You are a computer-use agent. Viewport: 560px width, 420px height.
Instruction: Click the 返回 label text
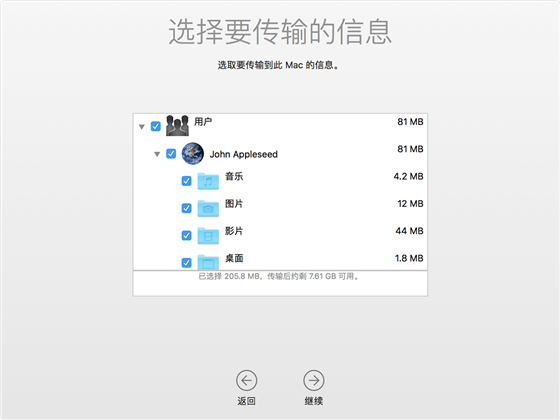pos(246,401)
